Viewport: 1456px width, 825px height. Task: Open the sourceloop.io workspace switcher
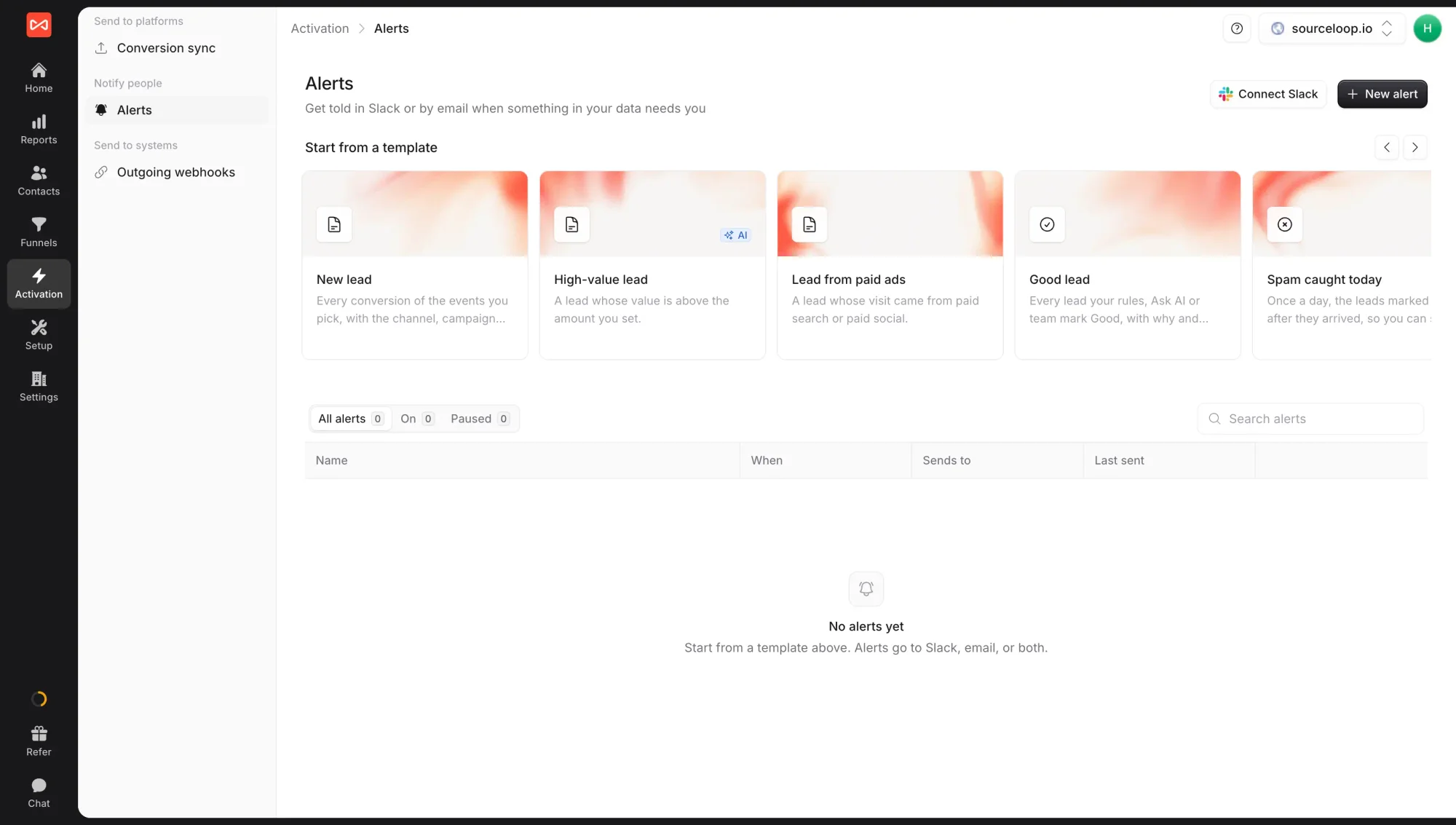point(1332,28)
